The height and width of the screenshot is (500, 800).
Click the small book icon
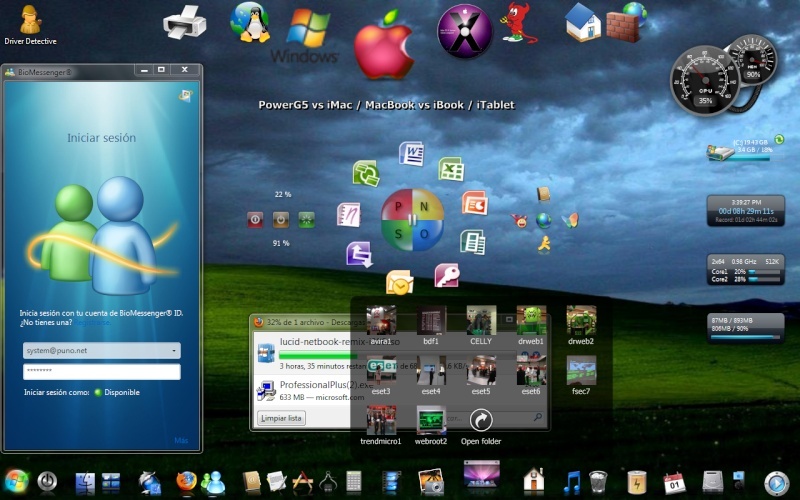click(543, 194)
